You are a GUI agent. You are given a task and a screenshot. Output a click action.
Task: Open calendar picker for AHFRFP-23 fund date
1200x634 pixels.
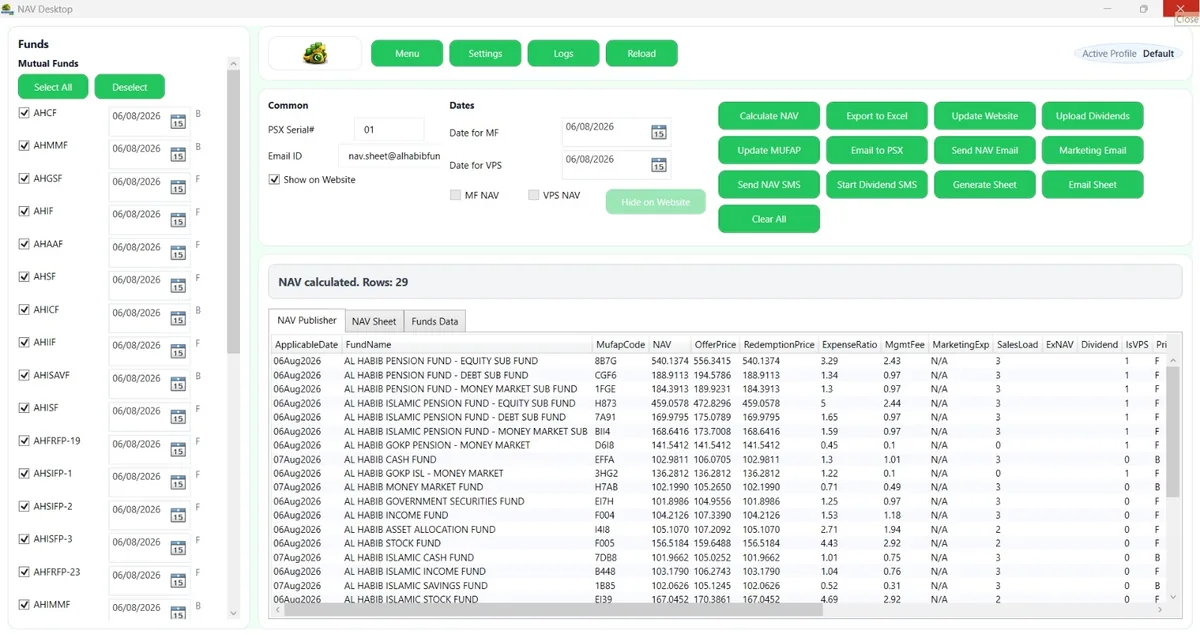click(178, 582)
